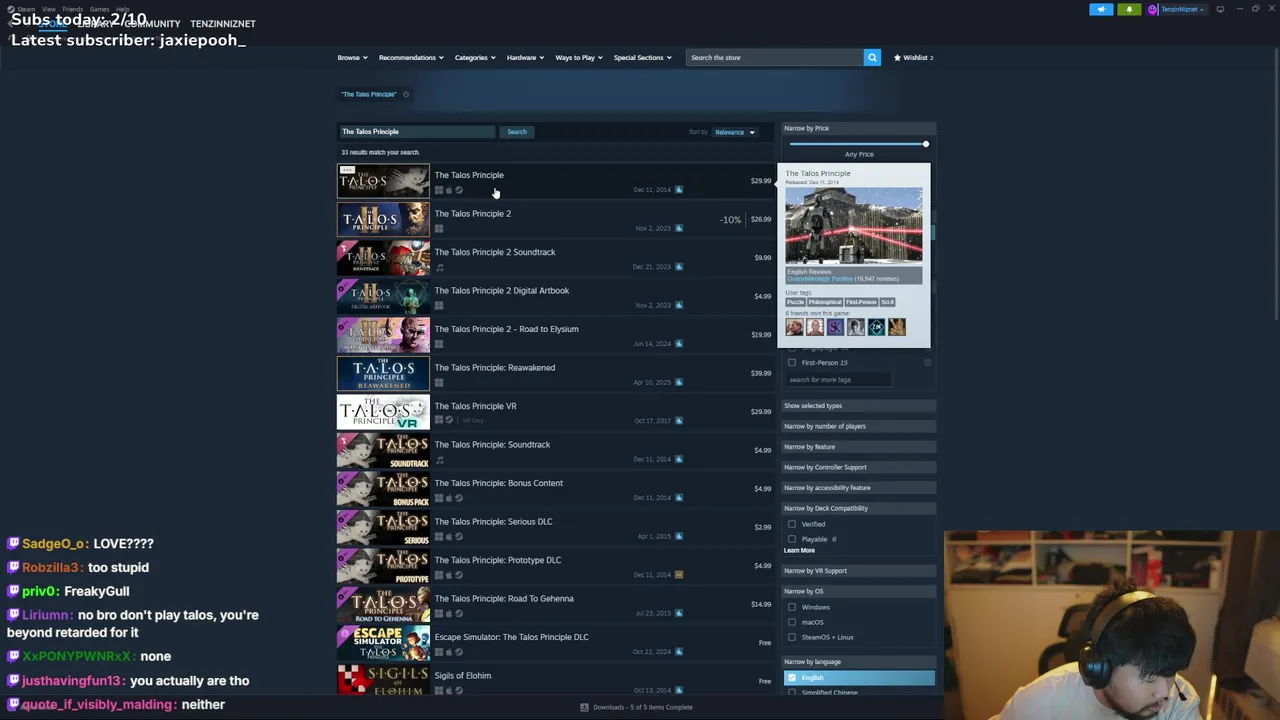Click the Windows platform icon under The Talos Principle
1280x720 pixels.
click(x=438, y=190)
